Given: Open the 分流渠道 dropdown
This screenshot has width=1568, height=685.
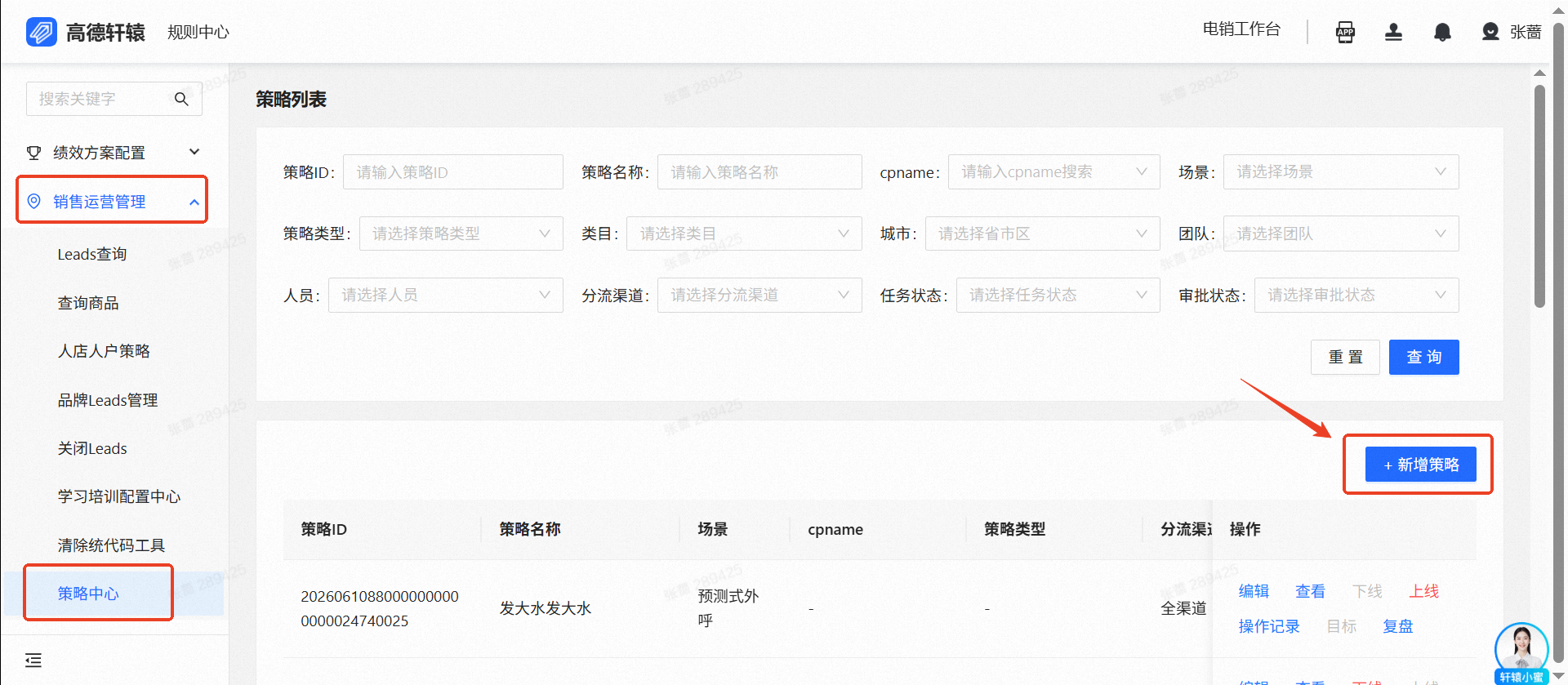Looking at the screenshot, I should click(759, 295).
